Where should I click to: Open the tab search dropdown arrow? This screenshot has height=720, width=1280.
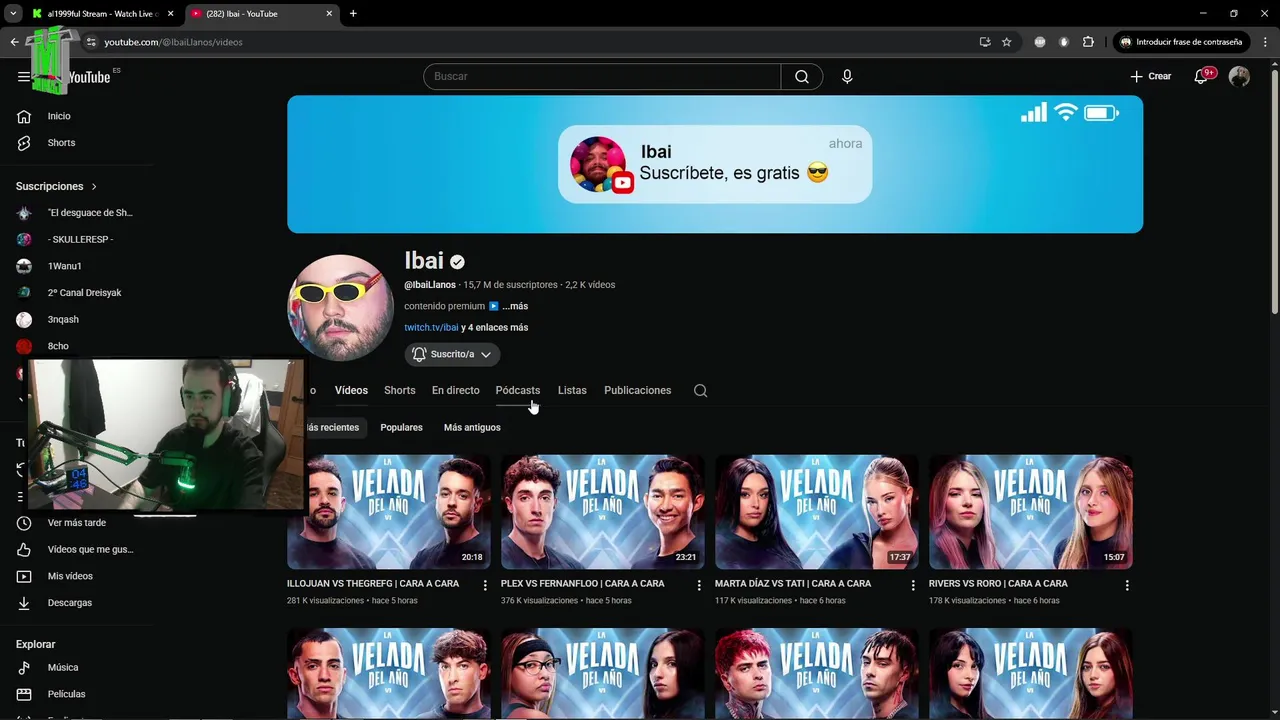click(x=13, y=14)
